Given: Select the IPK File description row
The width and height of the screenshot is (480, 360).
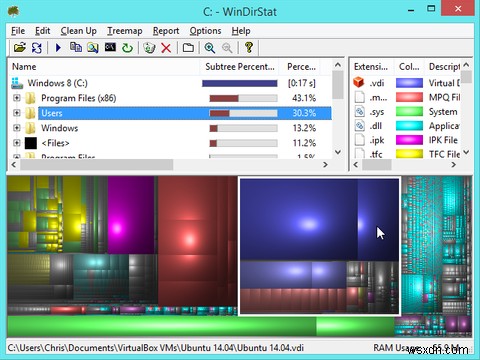Looking at the screenshot, I should tap(443, 140).
